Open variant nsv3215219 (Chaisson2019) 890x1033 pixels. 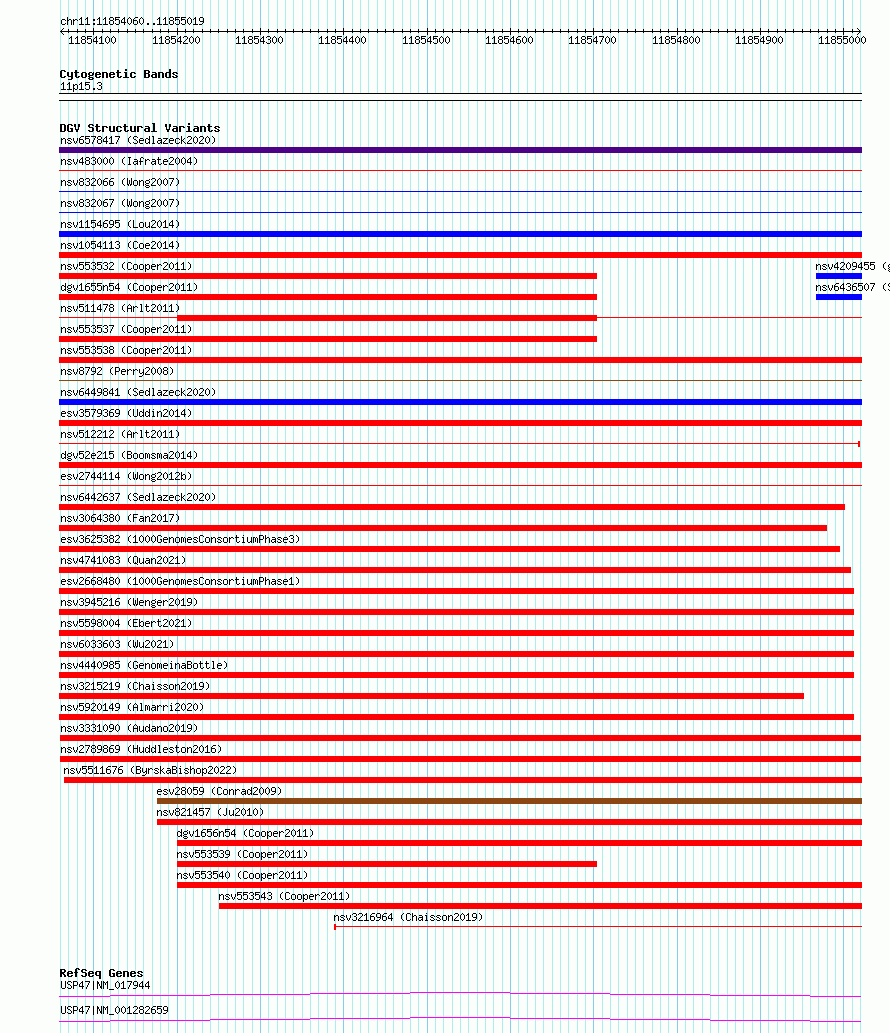tap(135, 686)
